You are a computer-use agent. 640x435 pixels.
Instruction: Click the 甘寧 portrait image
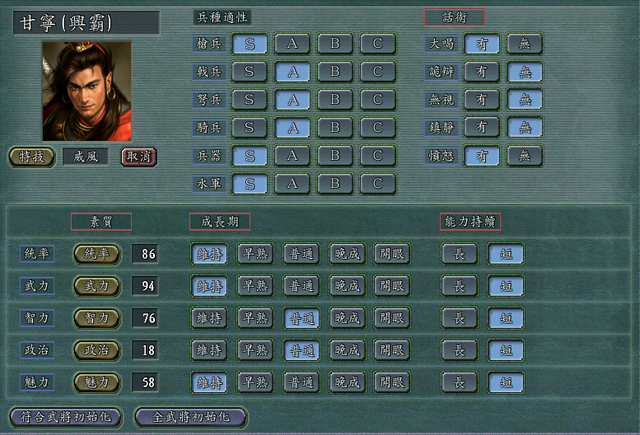tap(87, 91)
